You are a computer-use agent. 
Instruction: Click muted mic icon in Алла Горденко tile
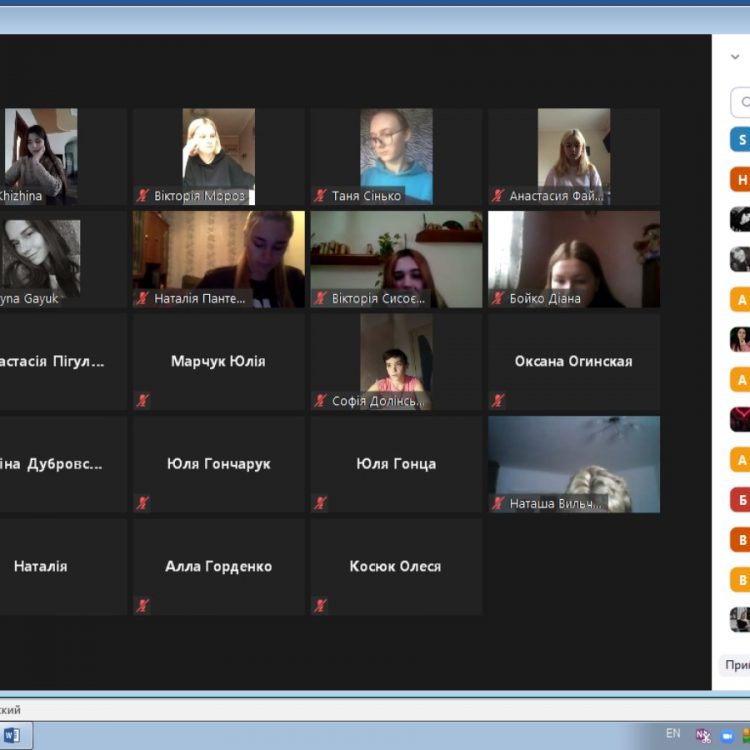[x=143, y=606]
